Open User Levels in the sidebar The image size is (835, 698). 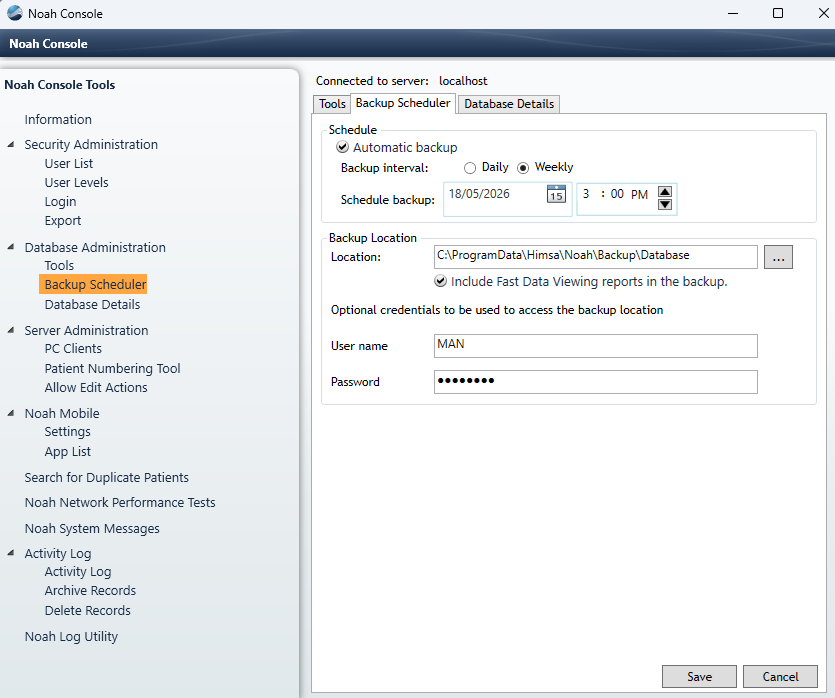pos(76,183)
